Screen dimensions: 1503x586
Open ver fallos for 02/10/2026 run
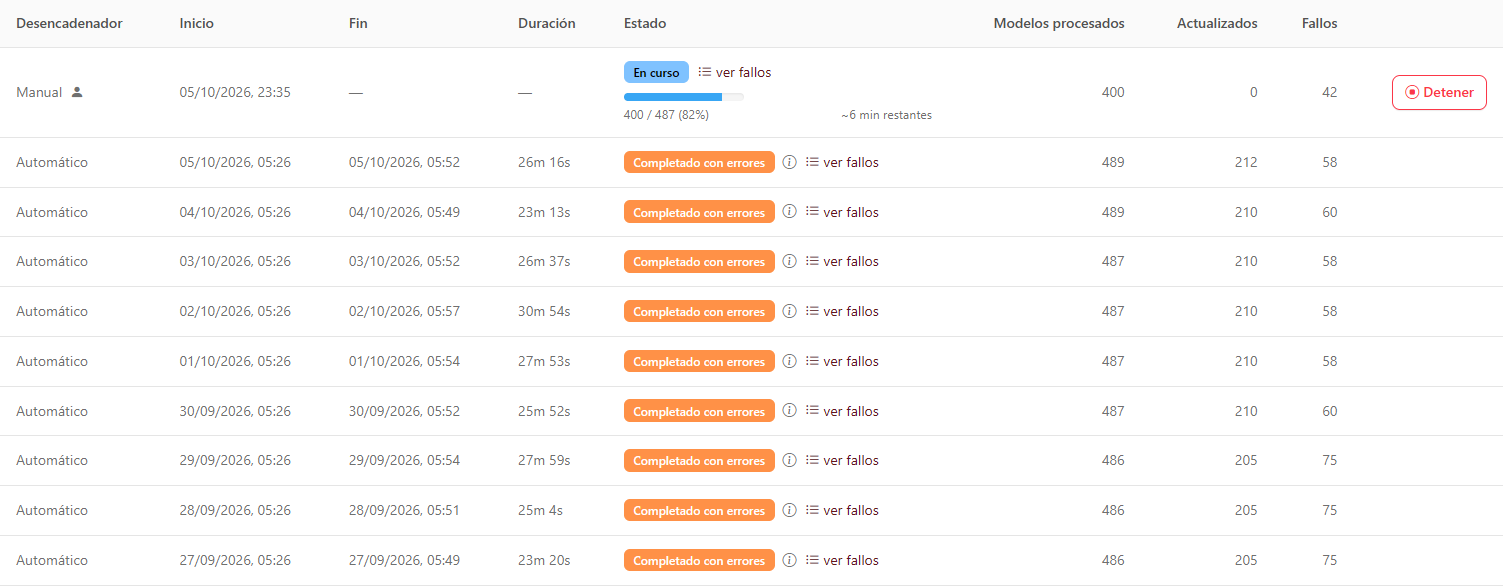842,311
